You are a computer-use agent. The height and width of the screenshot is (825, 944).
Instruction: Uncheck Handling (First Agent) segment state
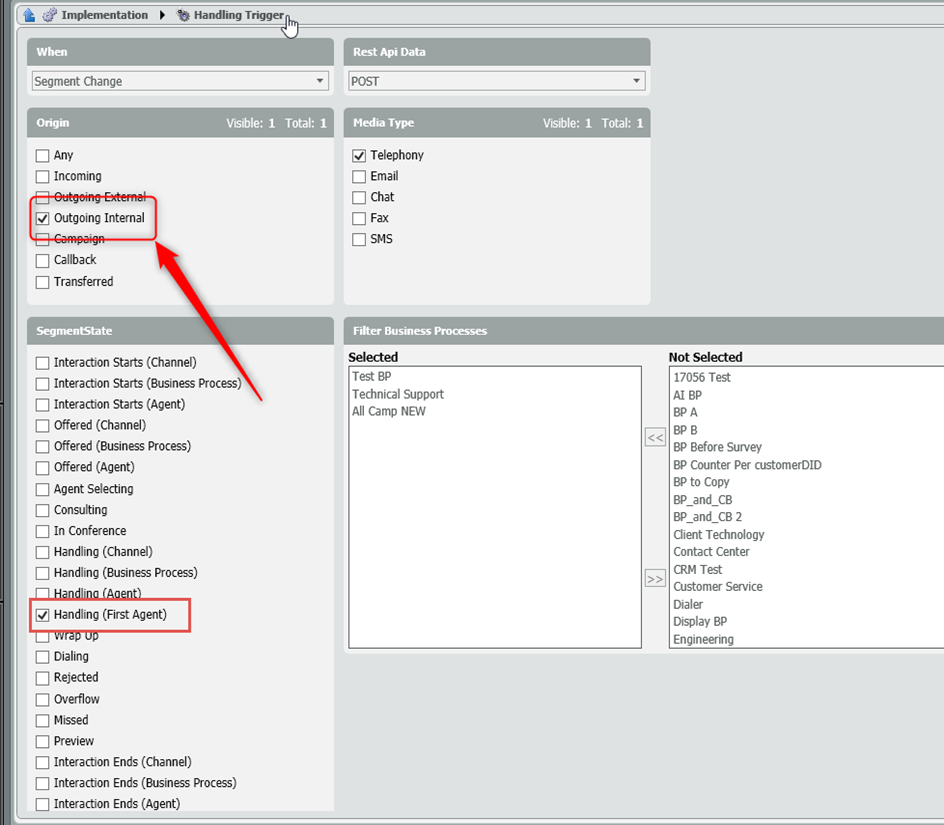pyautogui.click(x=42, y=615)
